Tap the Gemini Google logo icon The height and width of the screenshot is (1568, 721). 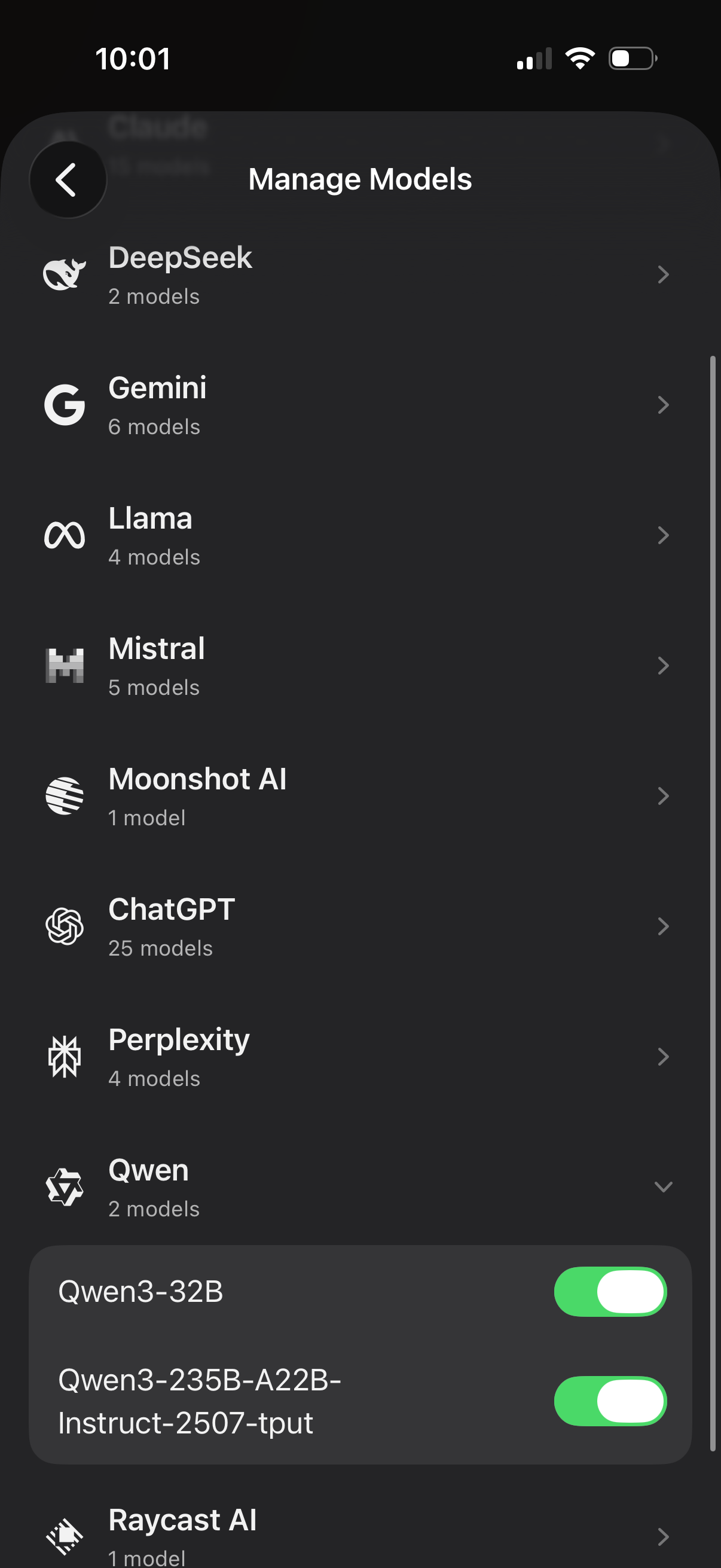coord(65,405)
